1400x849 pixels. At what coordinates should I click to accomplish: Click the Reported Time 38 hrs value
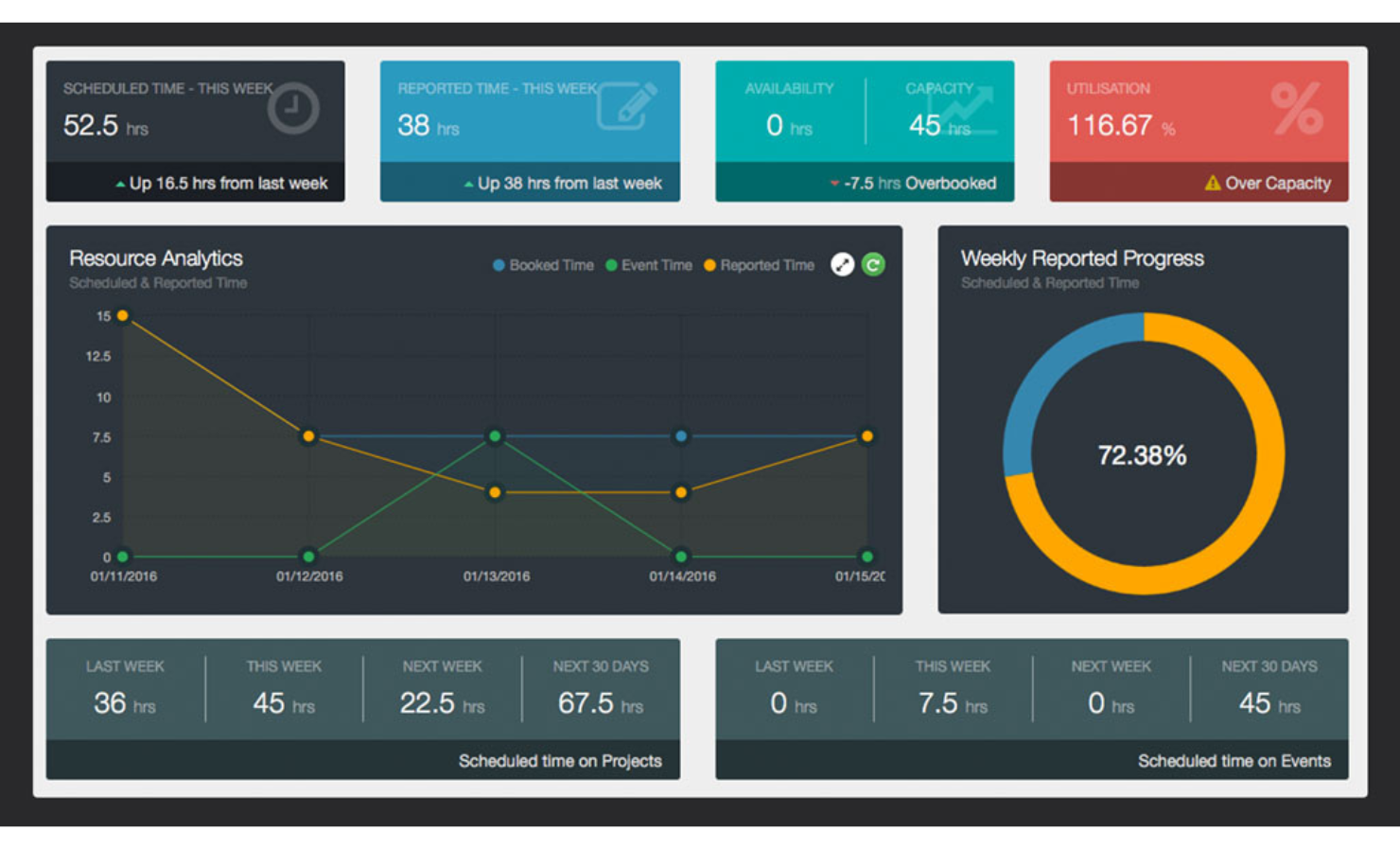click(428, 125)
